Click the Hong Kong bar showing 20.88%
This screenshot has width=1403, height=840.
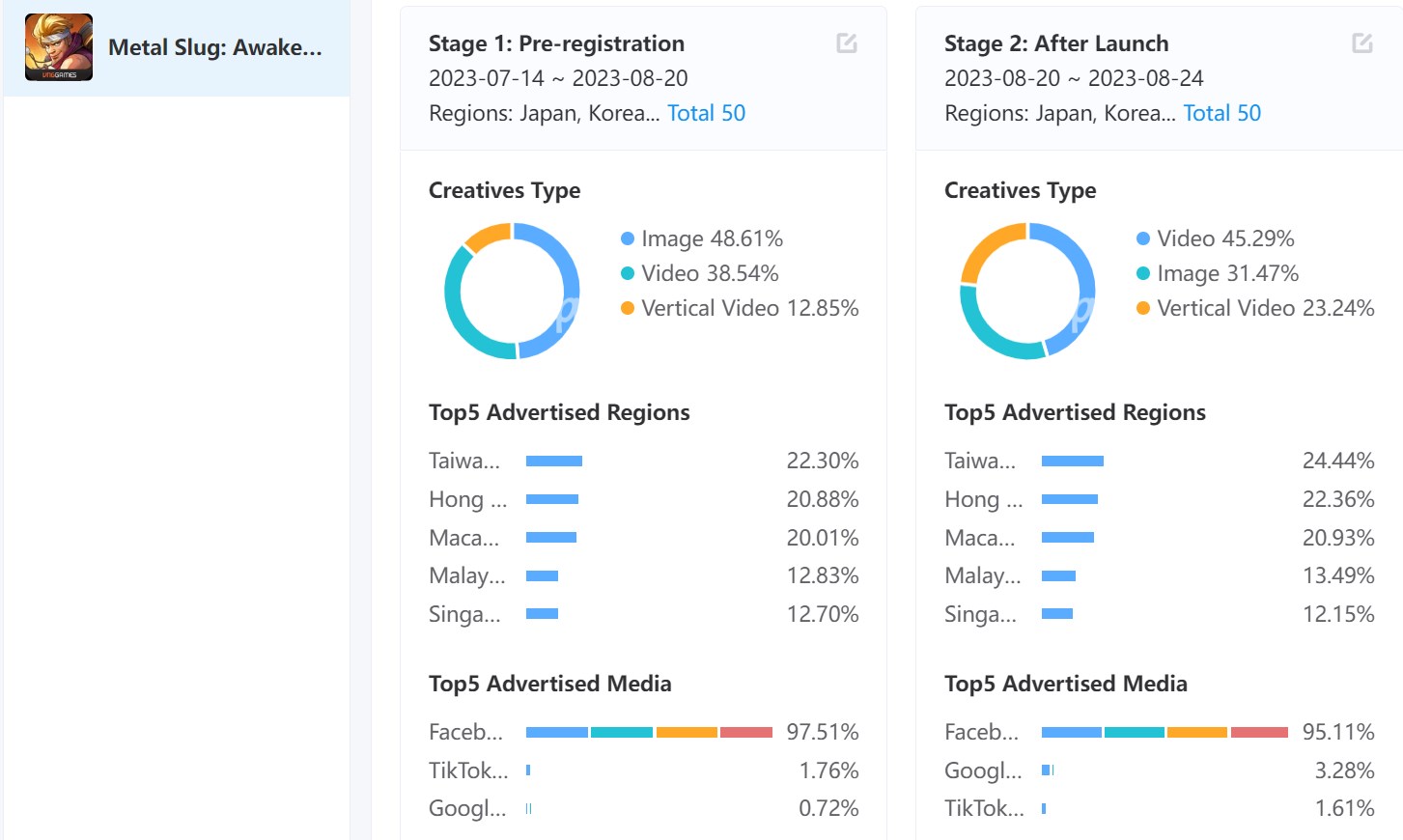pyautogui.click(x=552, y=499)
